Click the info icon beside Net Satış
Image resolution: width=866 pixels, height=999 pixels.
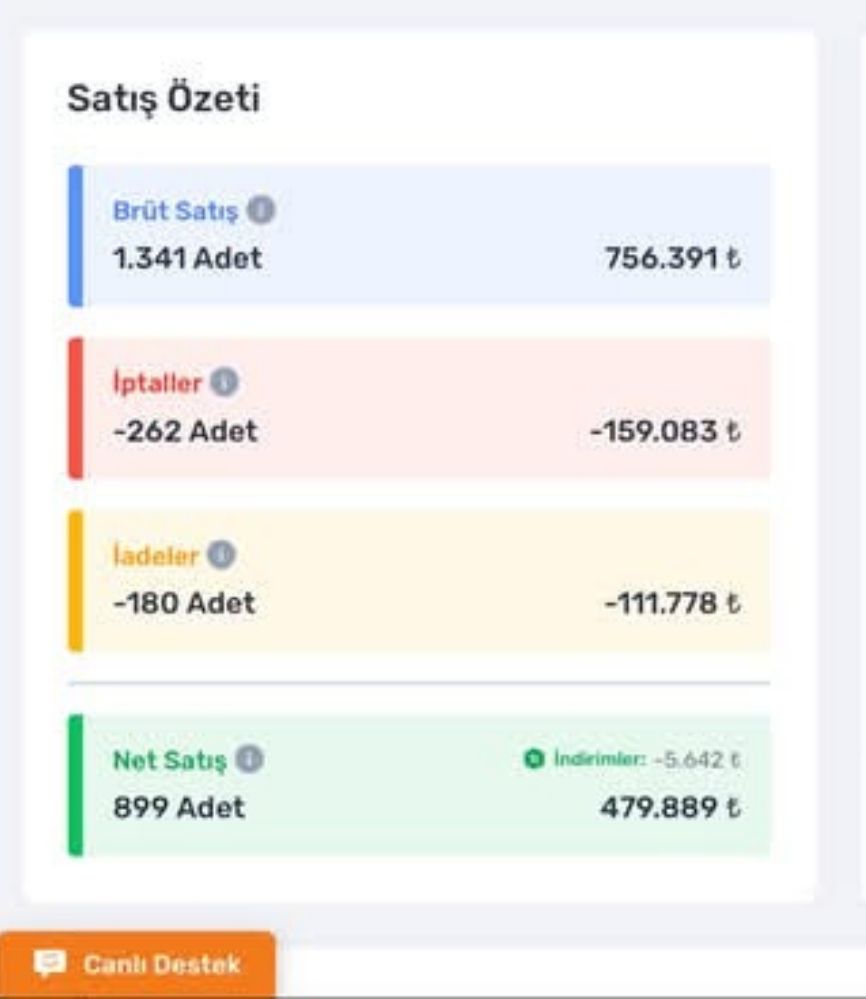(250, 761)
